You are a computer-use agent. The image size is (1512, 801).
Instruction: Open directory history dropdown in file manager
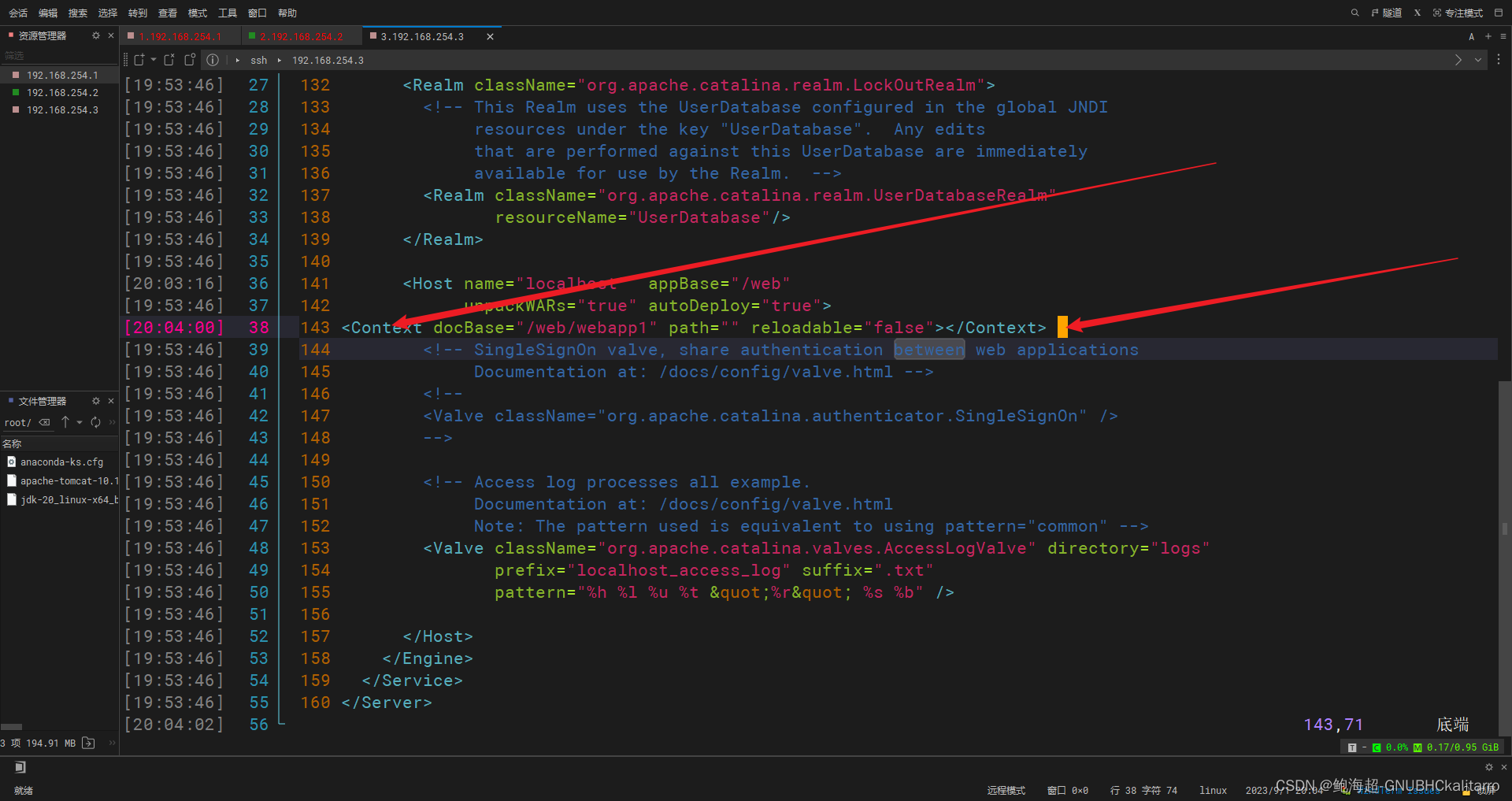coord(80,423)
